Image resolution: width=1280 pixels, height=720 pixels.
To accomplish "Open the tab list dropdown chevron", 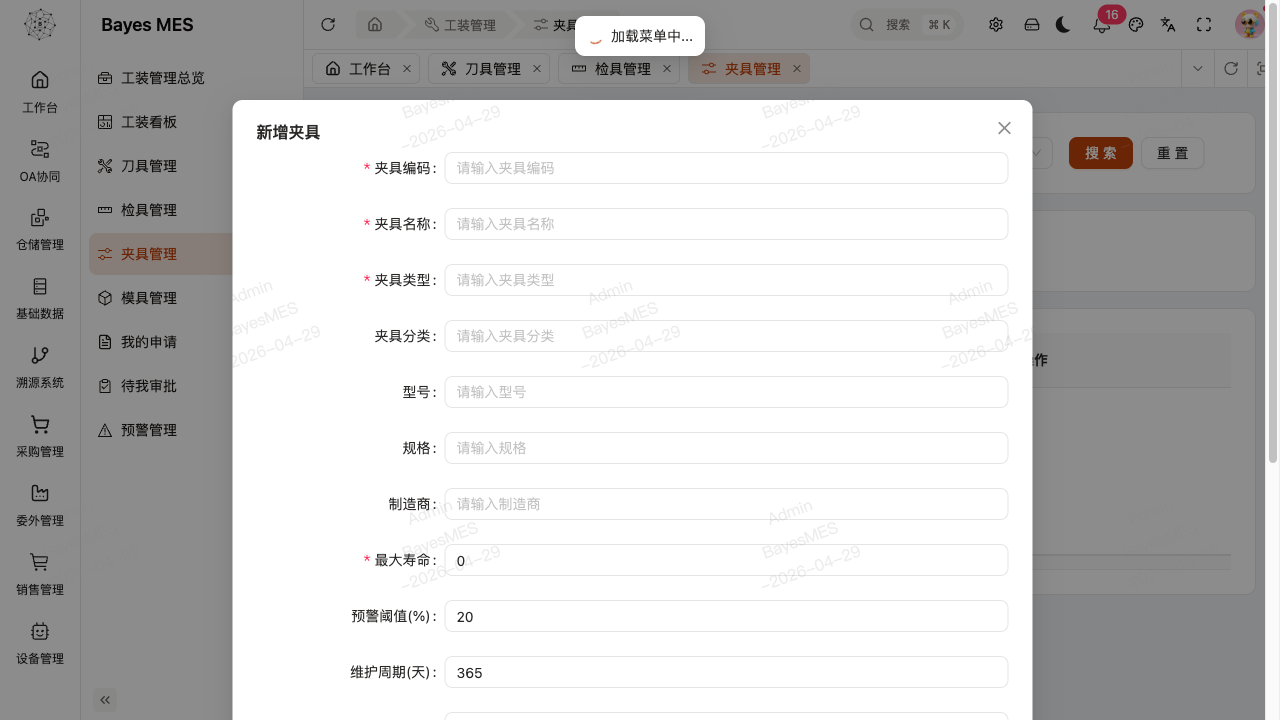I will (1198, 69).
